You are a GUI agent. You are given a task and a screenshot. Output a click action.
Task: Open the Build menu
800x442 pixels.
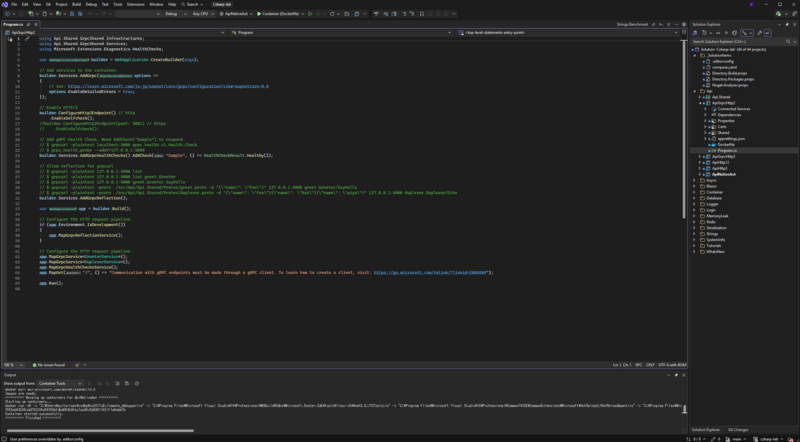coord(77,4)
